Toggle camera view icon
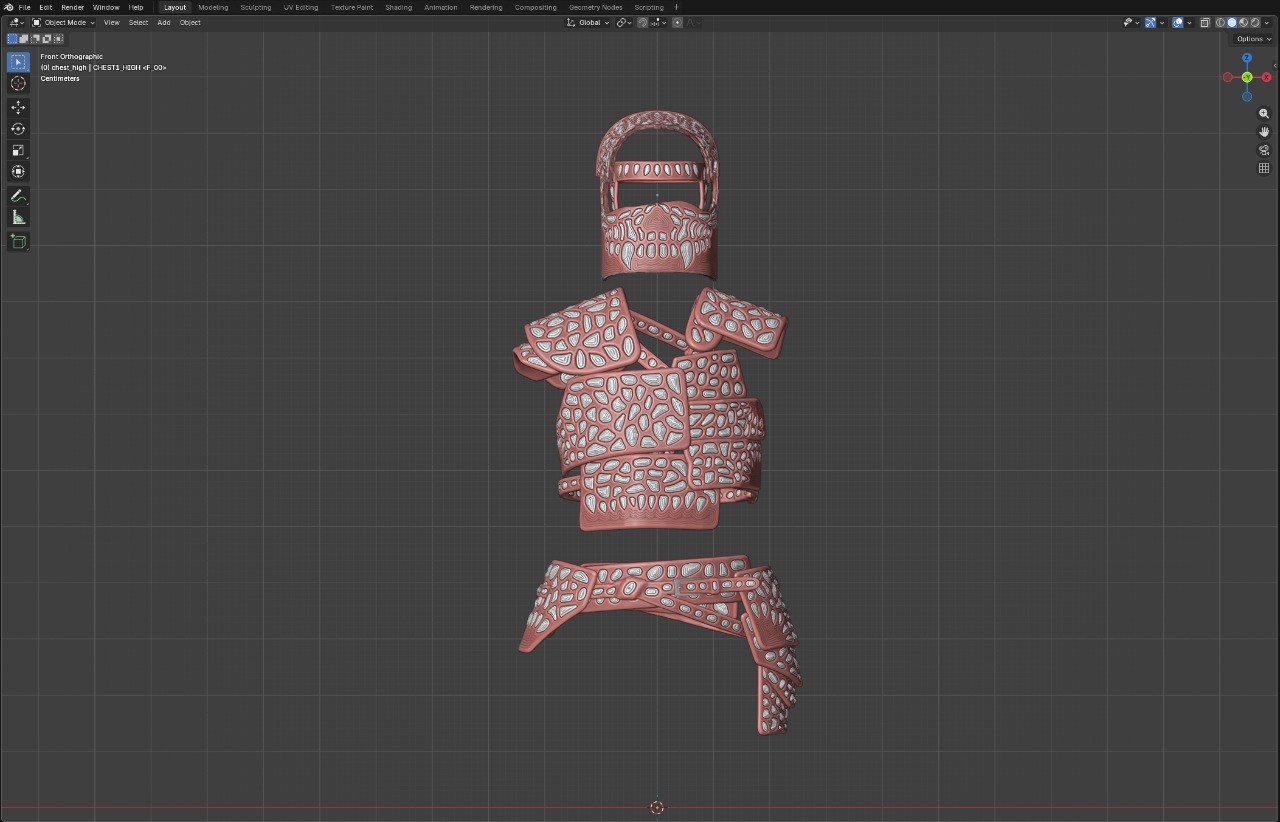This screenshot has height=822, width=1280. 1264,150
